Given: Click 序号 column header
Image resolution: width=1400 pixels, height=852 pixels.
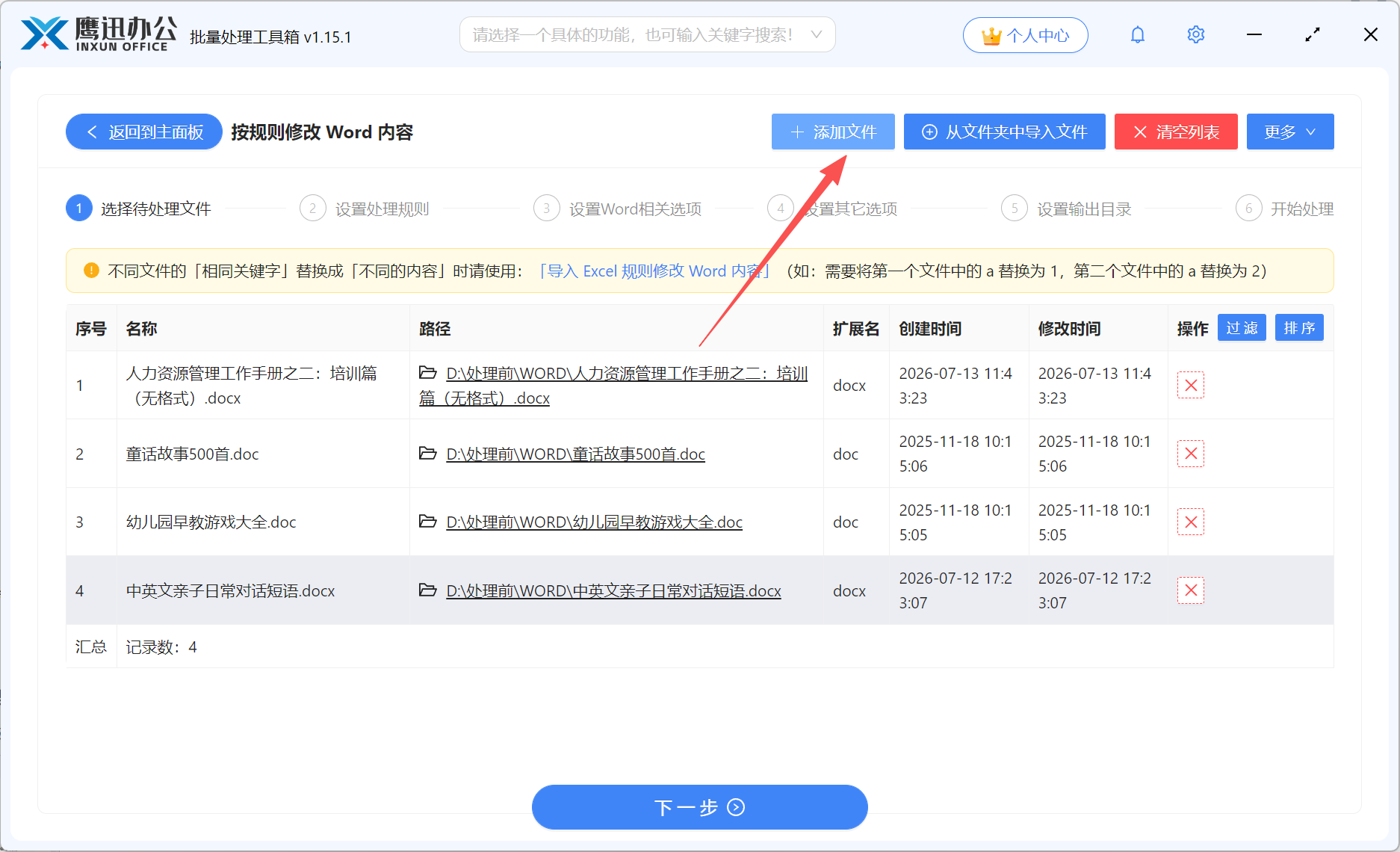Looking at the screenshot, I should tap(91, 329).
